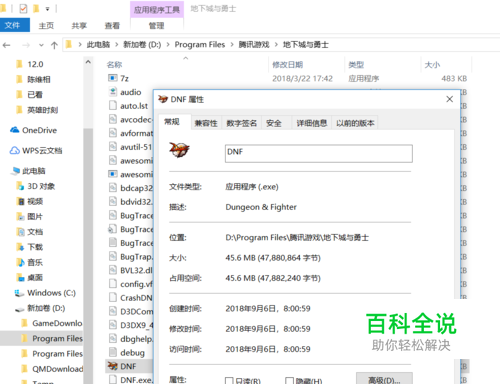
Task: Click the DNF game icon in file list
Action: (113, 366)
